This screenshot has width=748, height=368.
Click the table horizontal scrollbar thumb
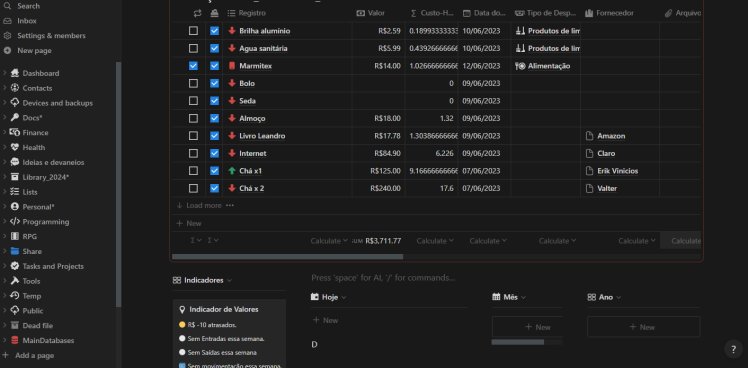[288, 257]
